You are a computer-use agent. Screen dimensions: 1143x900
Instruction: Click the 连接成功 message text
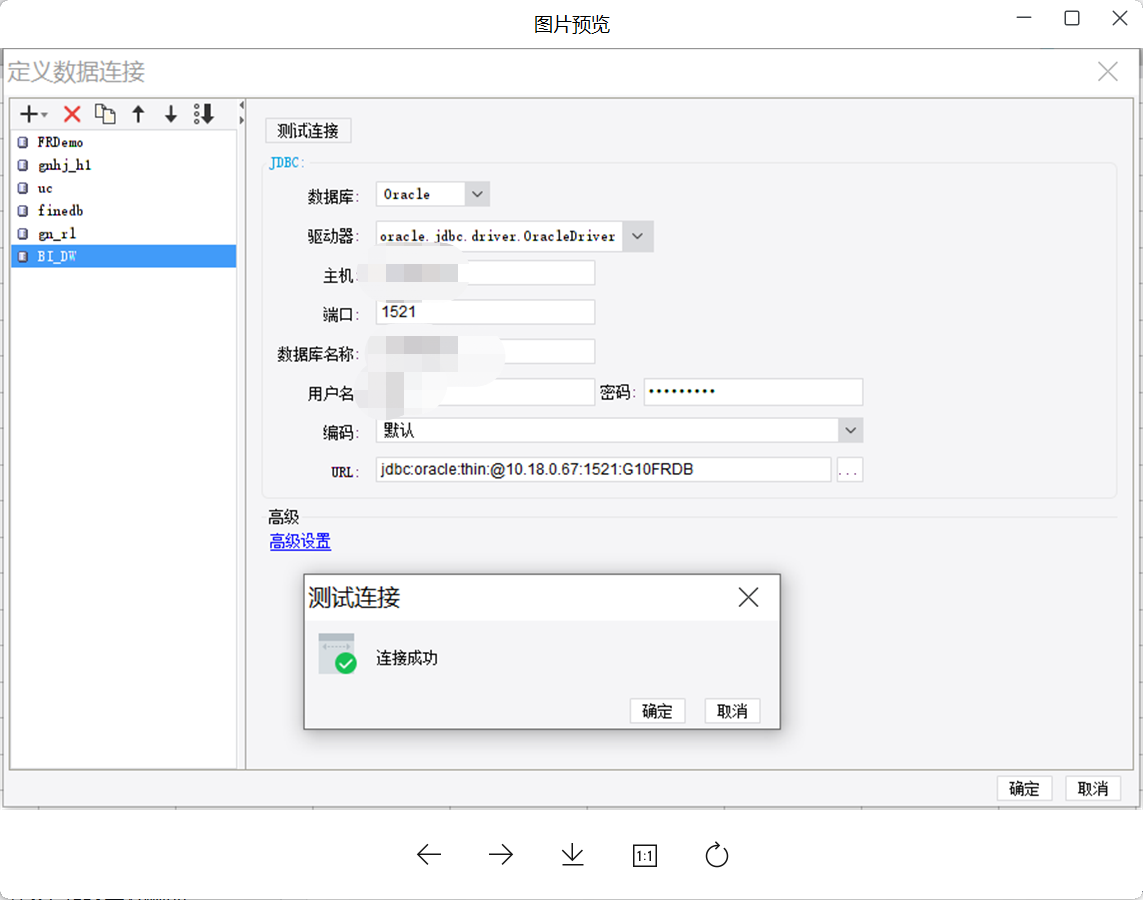pyautogui.click(x=407, y=658)
